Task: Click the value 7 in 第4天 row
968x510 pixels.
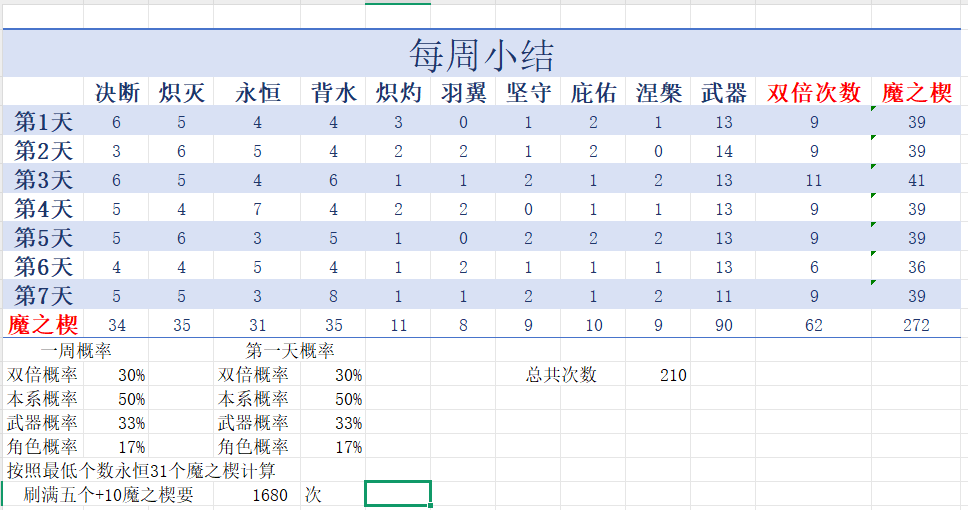Action: tap(257, 210)
